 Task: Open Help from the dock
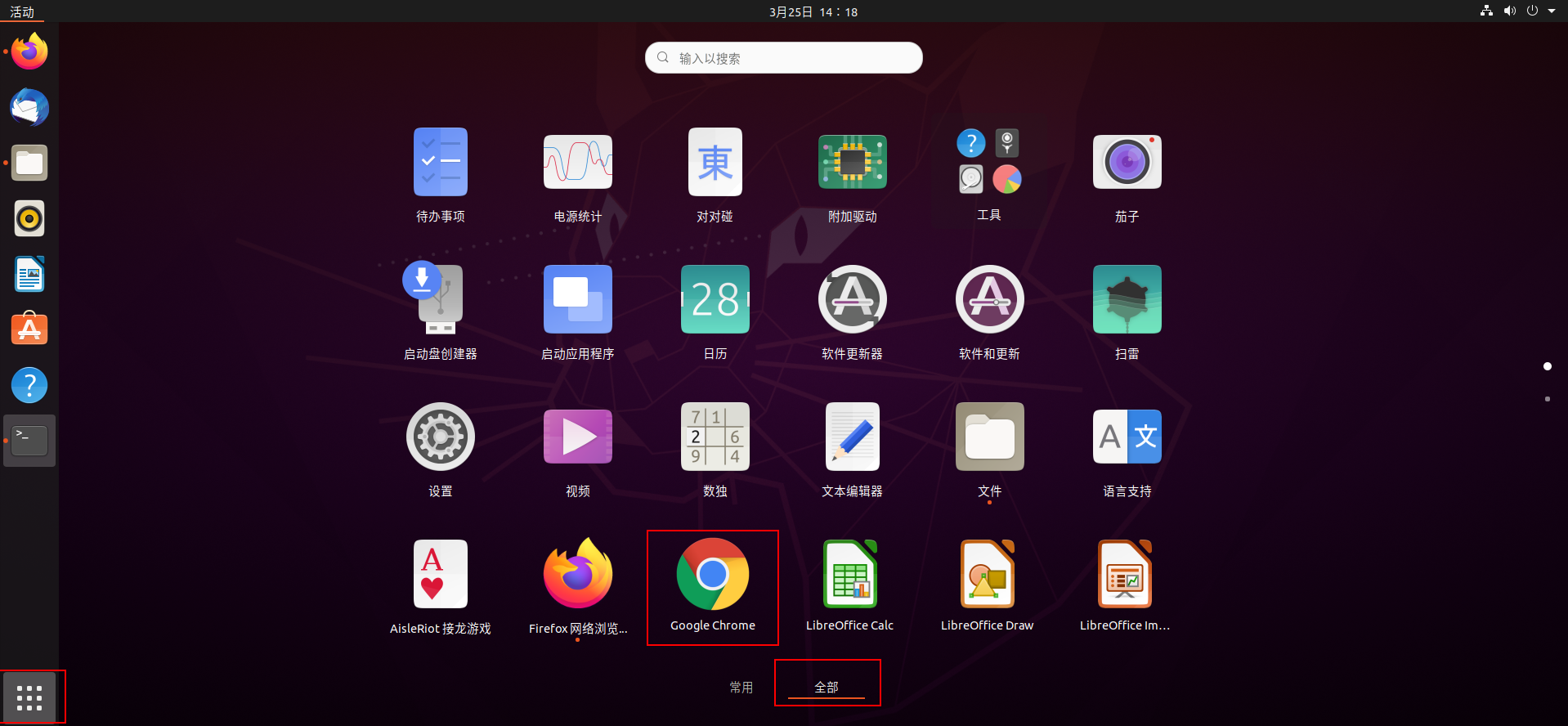[x=29, y=385]
